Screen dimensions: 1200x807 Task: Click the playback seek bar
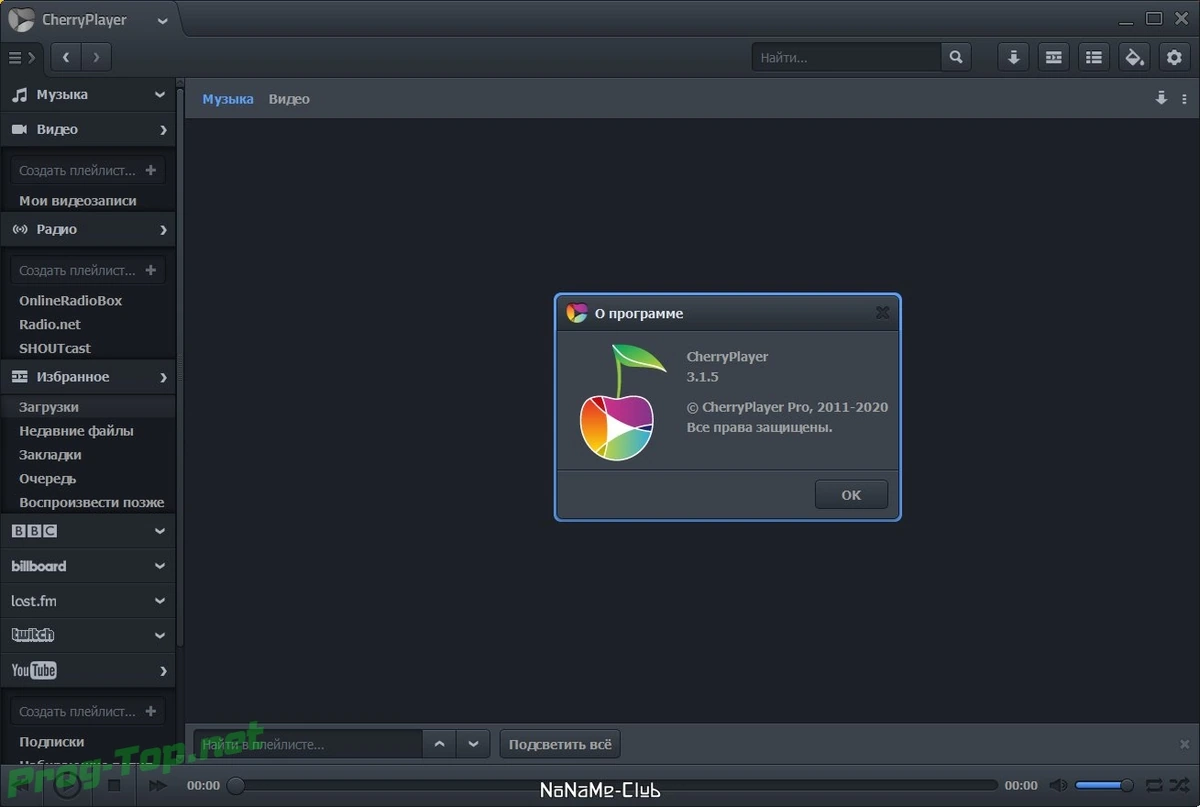(x=612, y=786)
